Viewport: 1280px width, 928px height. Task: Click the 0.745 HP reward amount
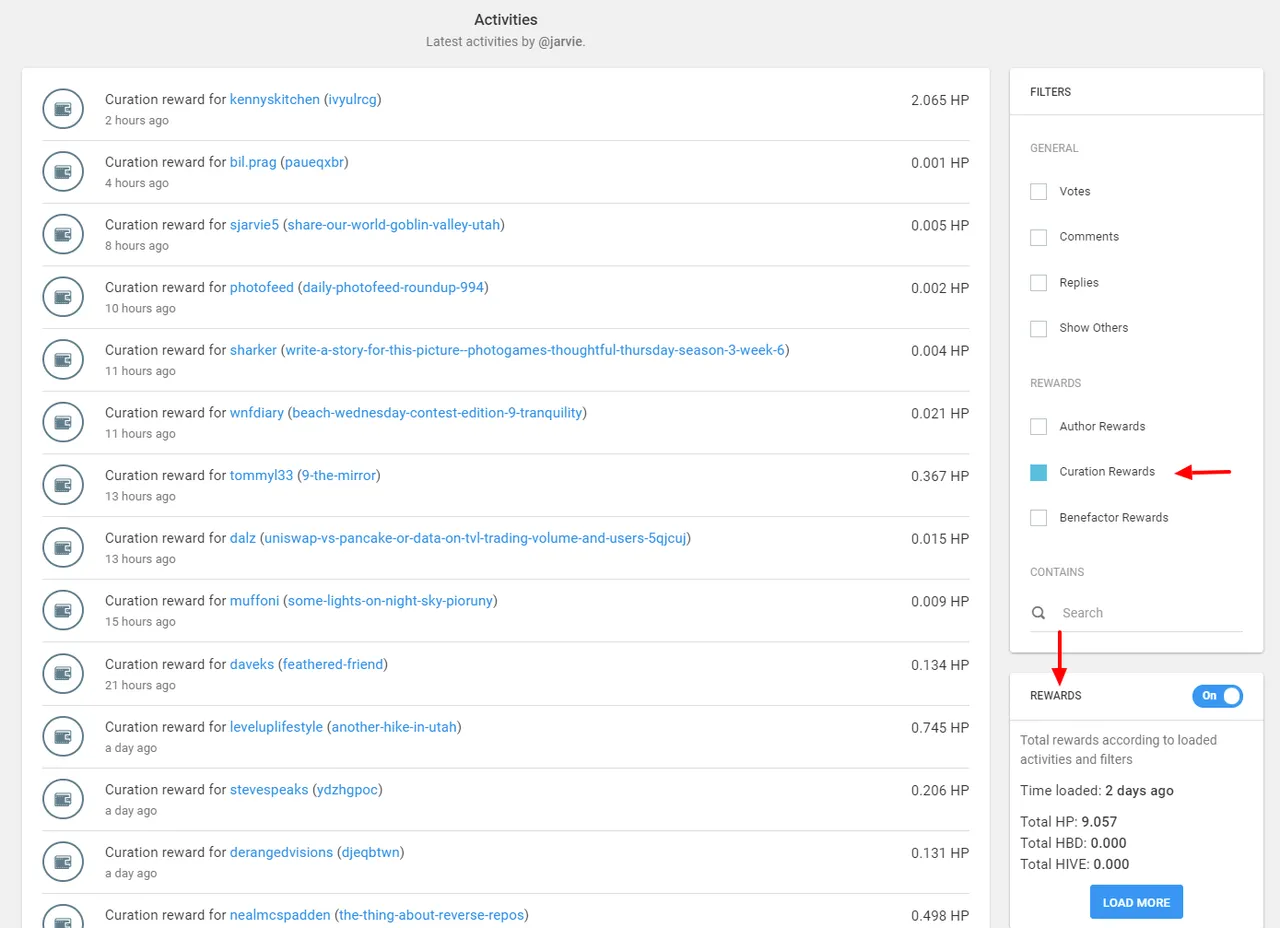tap(940, 728)
